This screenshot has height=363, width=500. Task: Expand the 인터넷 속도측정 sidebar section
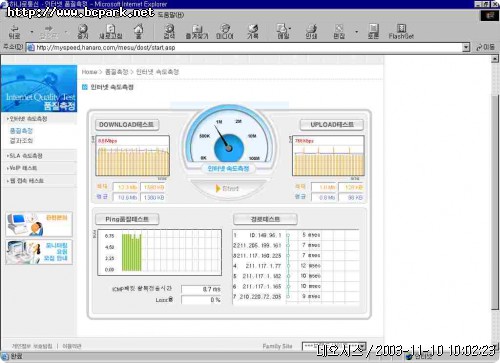point(27,119)
